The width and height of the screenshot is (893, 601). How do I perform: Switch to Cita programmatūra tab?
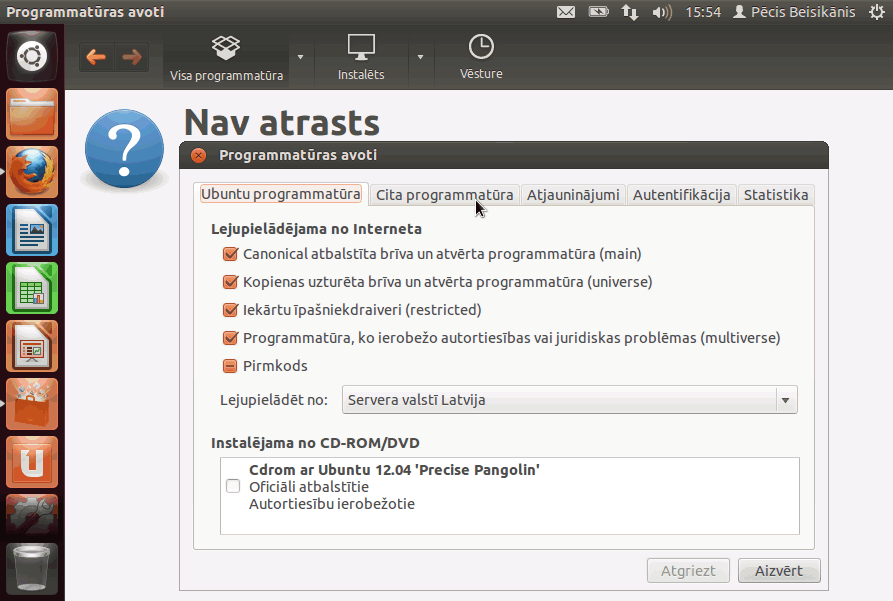[444, 195]
